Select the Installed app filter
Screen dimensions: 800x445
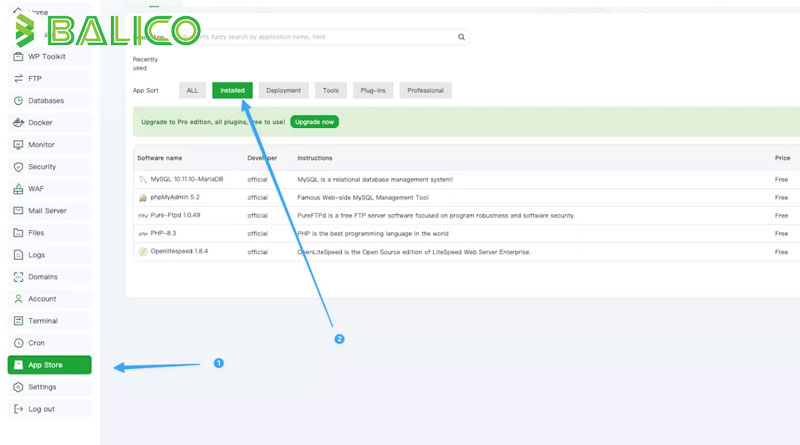(232, 90)
